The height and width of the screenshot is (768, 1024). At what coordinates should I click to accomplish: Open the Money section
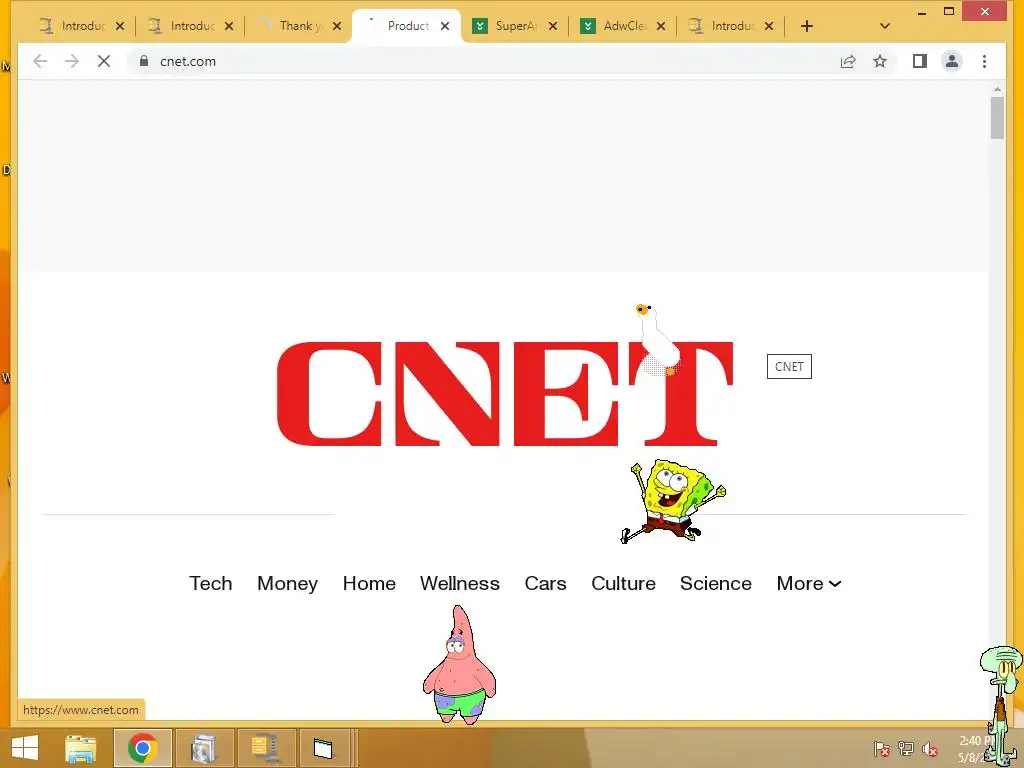(287, 583)
